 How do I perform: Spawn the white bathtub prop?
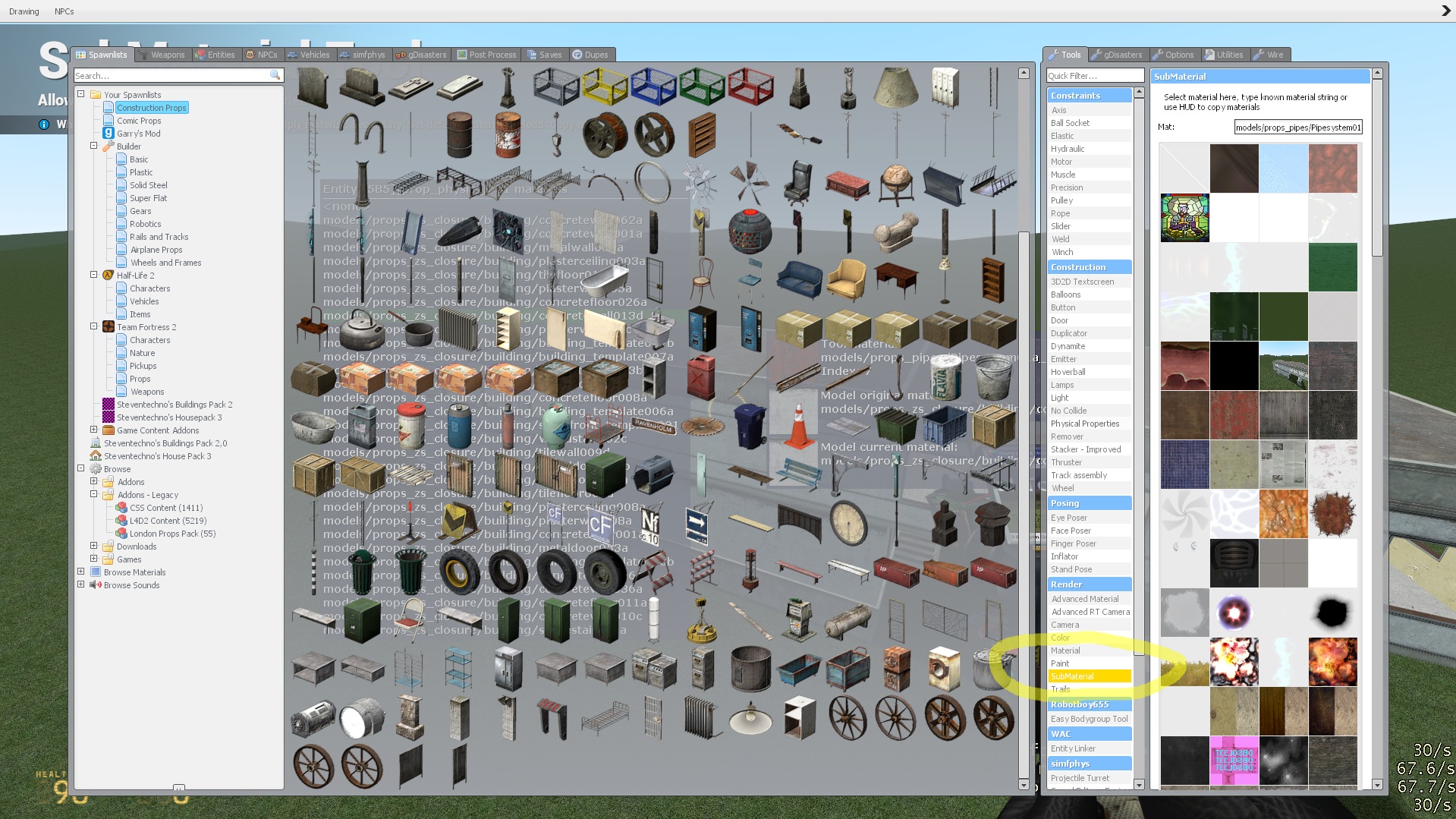click(x=605, y=282)
